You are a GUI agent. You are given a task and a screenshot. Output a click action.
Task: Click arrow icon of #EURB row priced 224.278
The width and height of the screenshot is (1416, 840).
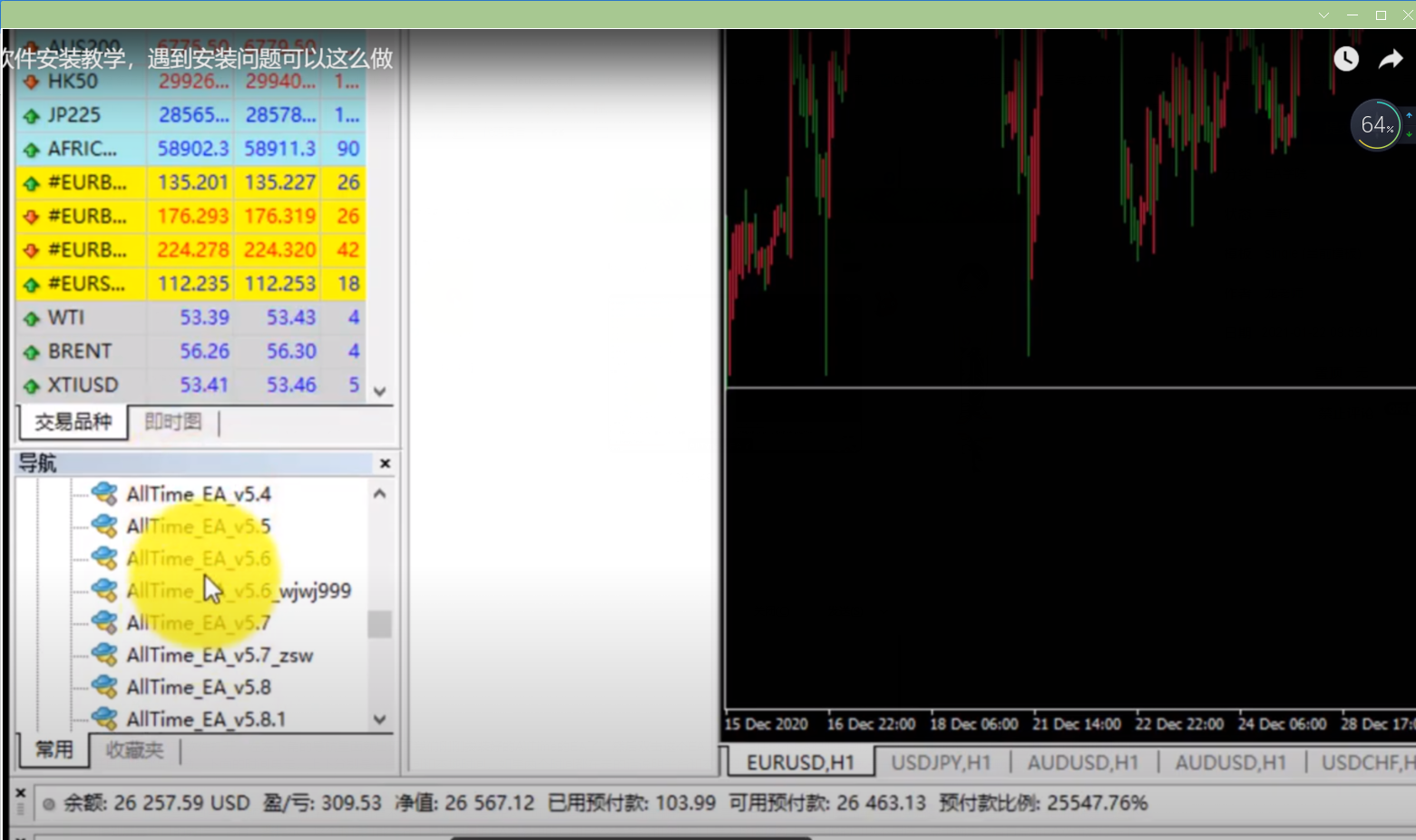point(32,250)
